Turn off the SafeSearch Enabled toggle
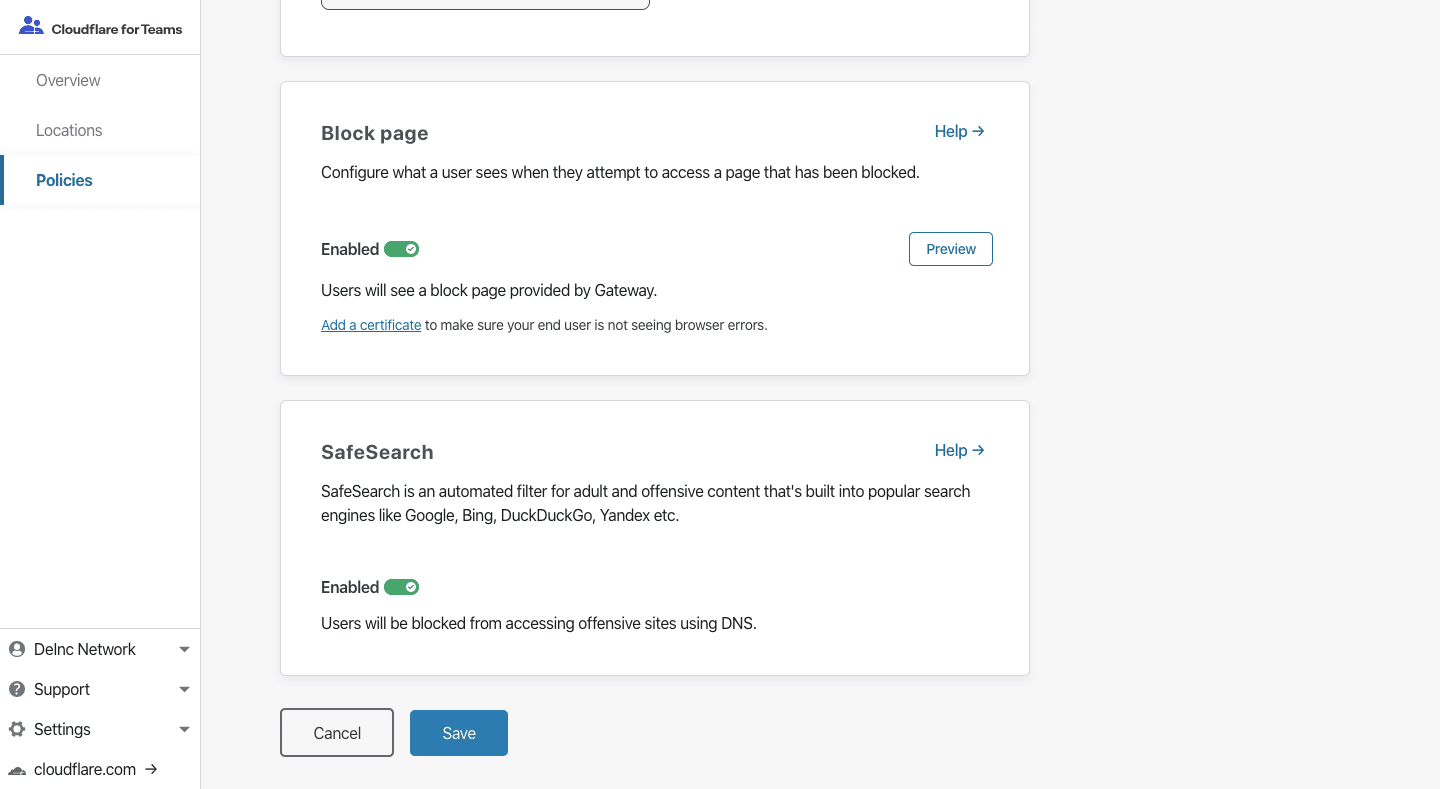This screenshot has height=789, width=1440. tap(401, 587)
